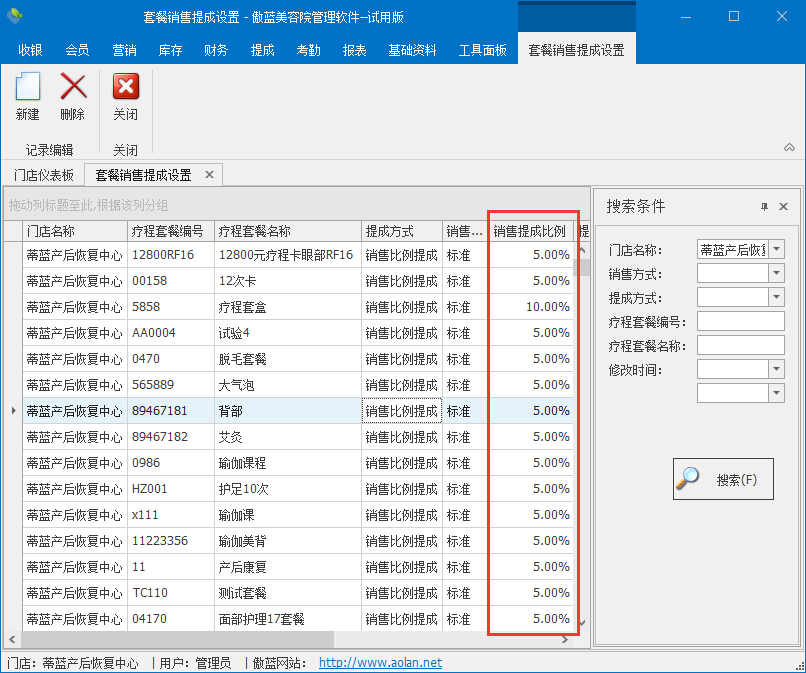The height and width of the screenshot is (673, 806).
Task: Sort by 提成方式 column header
Action: pos(402,231)
